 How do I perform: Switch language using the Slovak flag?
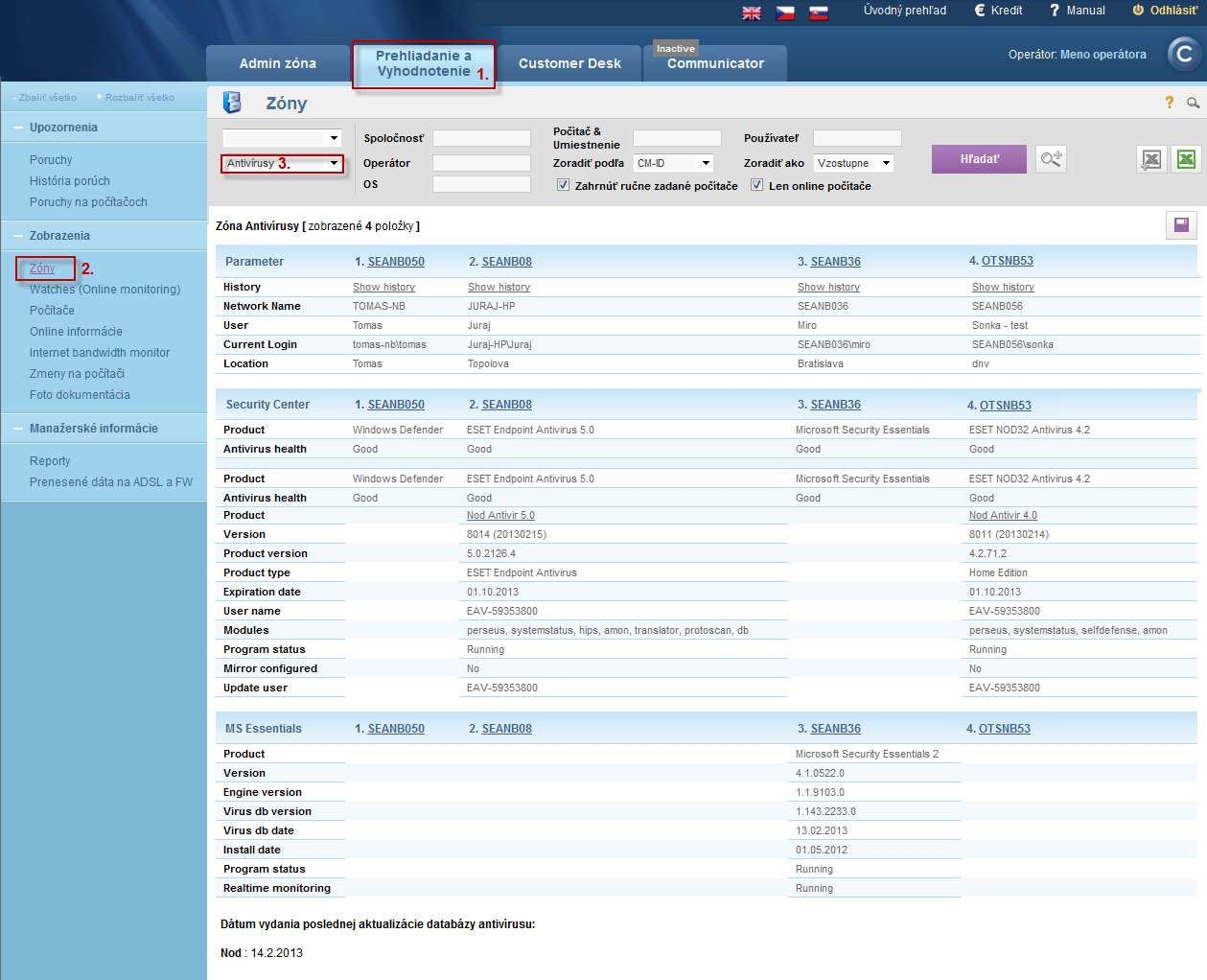818,12
